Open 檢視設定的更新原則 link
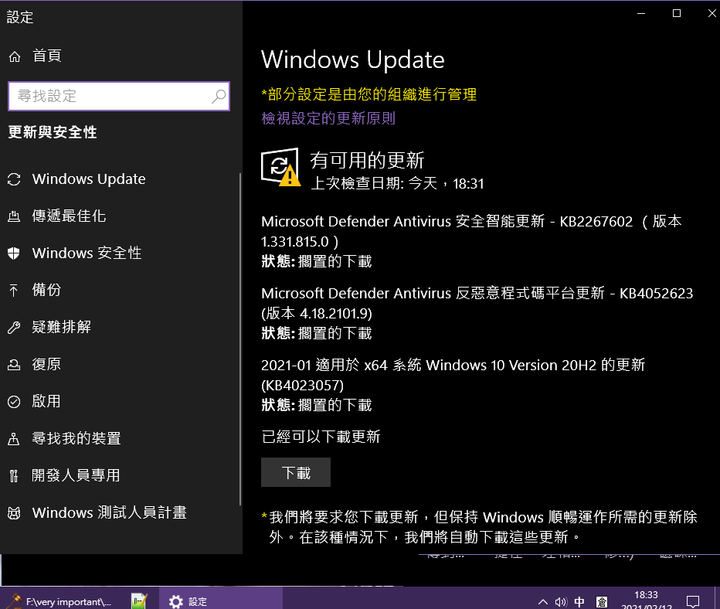The height and width of the screenshot is (609, 720). (x=328, y=118)
